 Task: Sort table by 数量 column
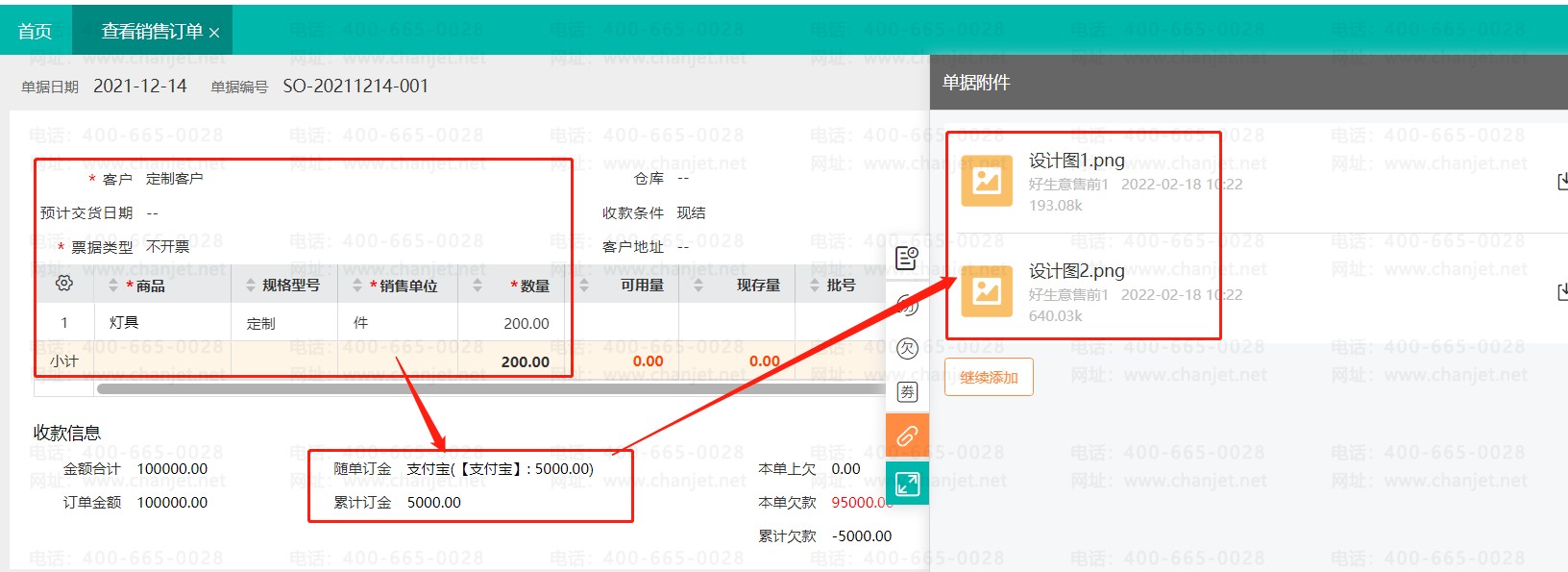(x=478, y=286)
